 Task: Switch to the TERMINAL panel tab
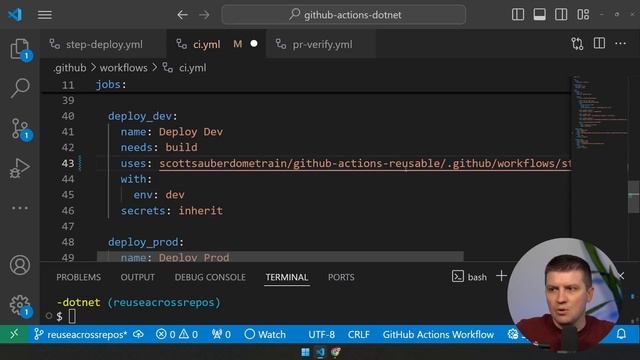(287, 277)
